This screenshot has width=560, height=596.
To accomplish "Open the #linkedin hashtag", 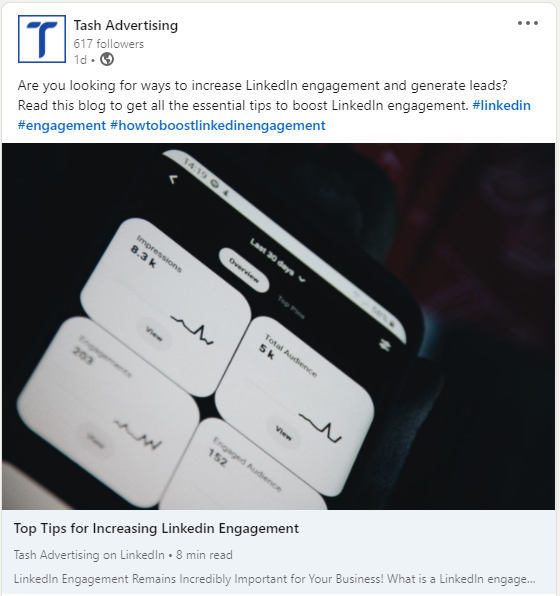I will (501, 105).
